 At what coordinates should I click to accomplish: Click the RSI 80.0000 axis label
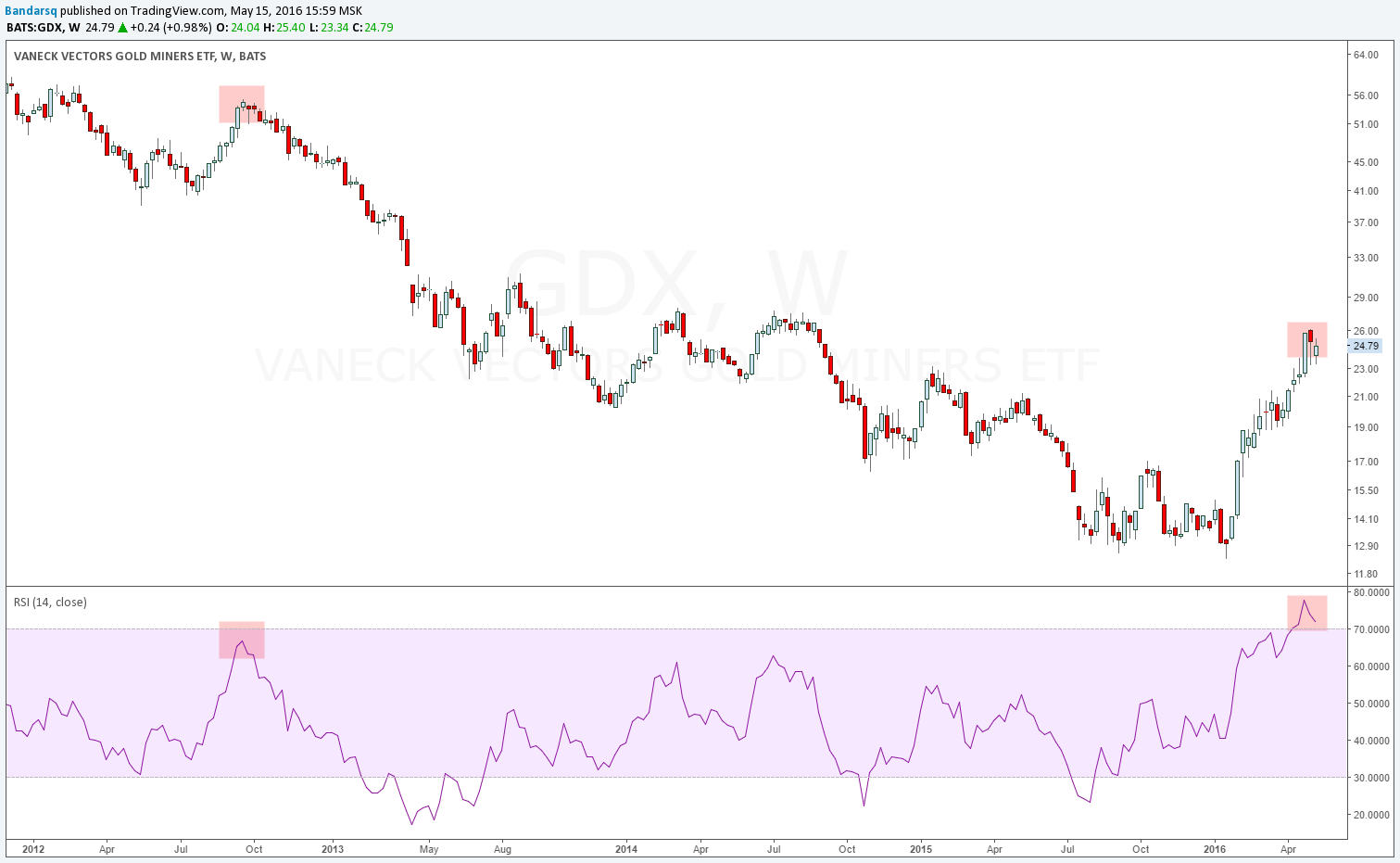pyautogui.click(x=1370, y=591)
